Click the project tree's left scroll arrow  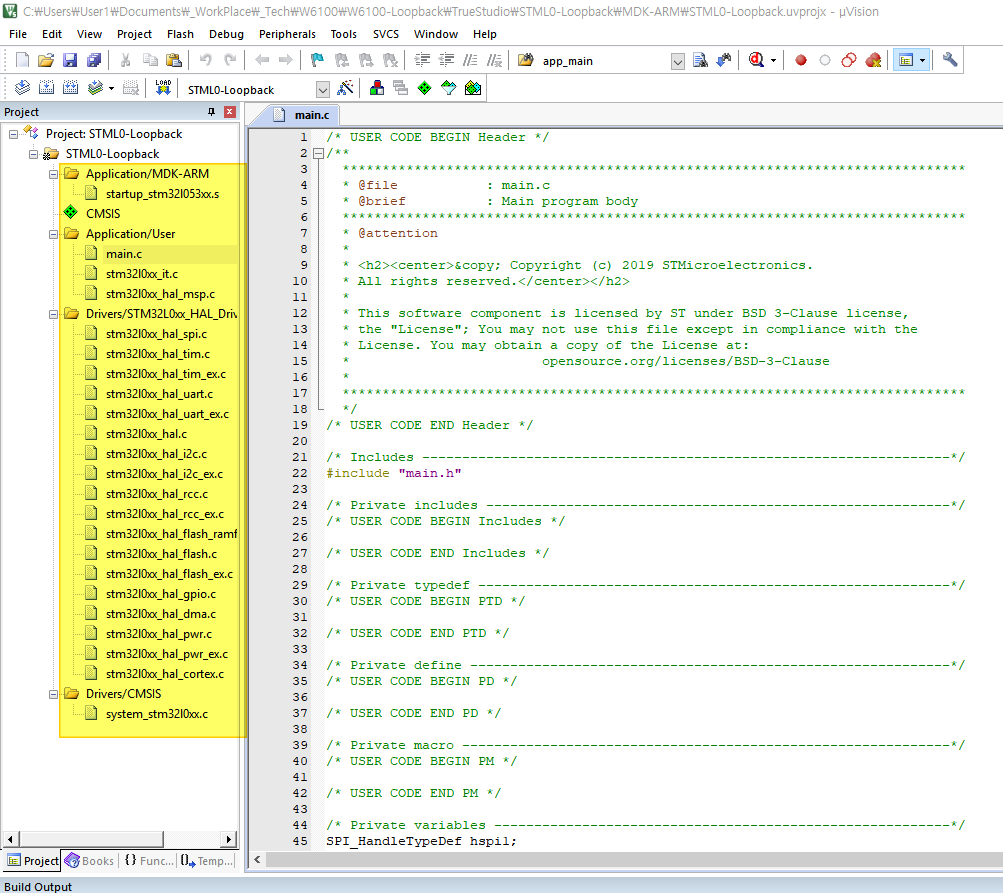(10, 839)
